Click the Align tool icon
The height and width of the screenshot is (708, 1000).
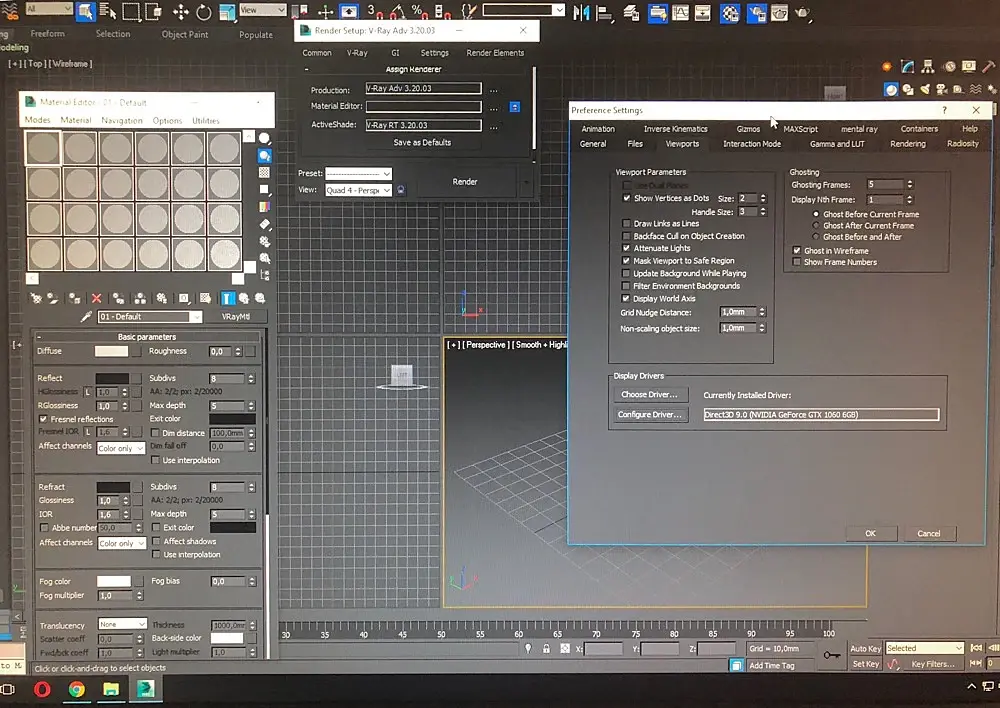coord(603,12)
